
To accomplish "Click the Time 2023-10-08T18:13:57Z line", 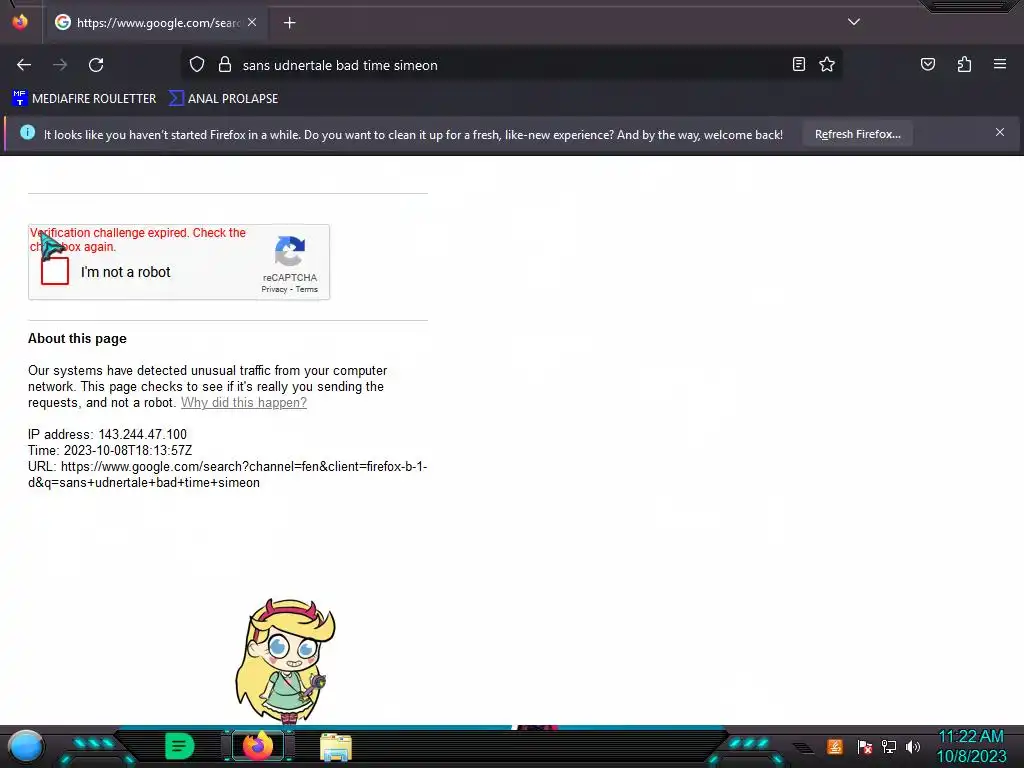I will 110,451.
